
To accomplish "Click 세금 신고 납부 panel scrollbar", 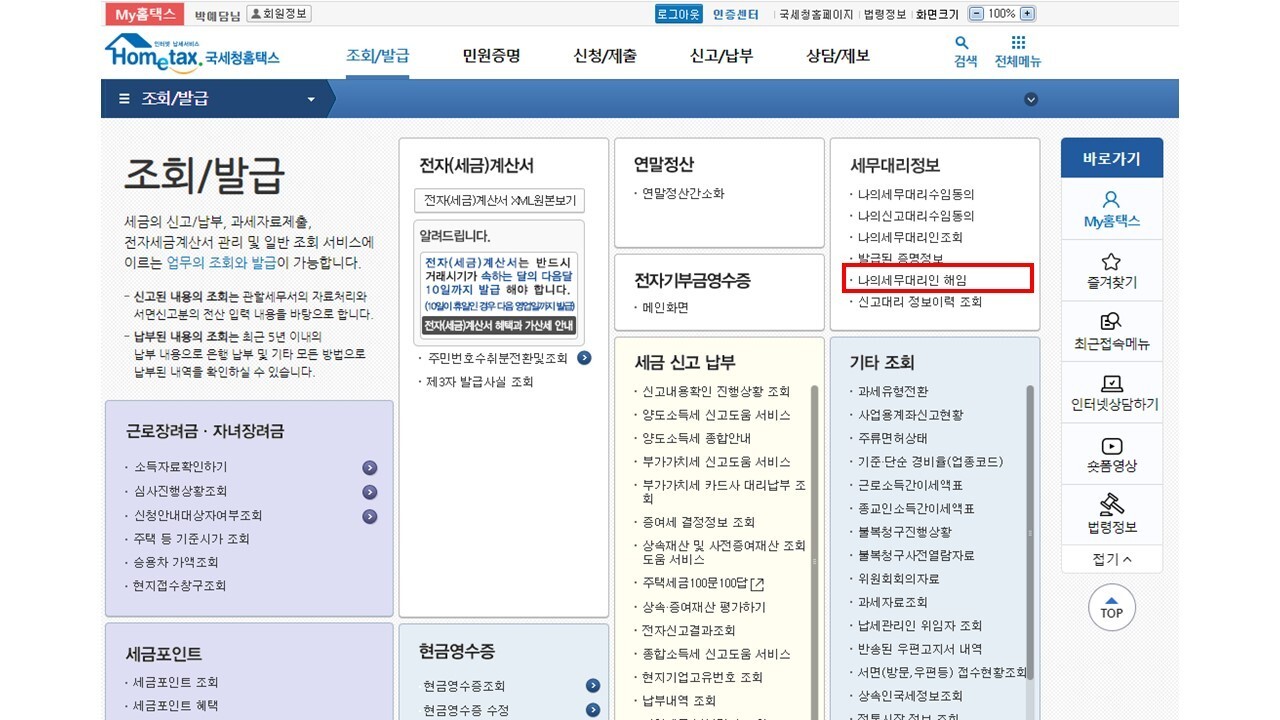I will (814, 550).
